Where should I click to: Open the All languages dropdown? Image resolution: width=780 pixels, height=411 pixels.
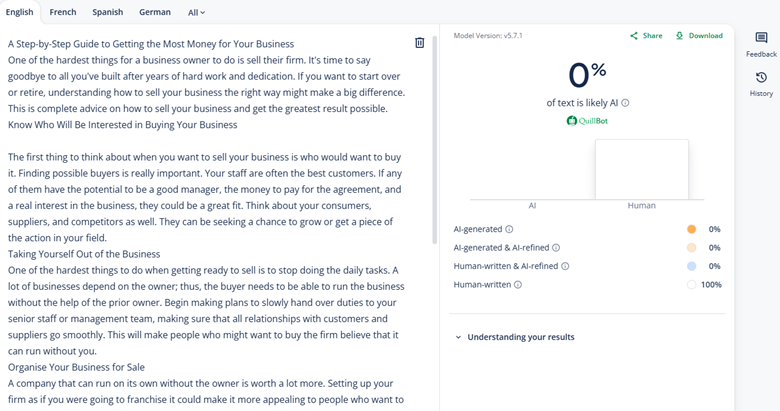[196, 13]
